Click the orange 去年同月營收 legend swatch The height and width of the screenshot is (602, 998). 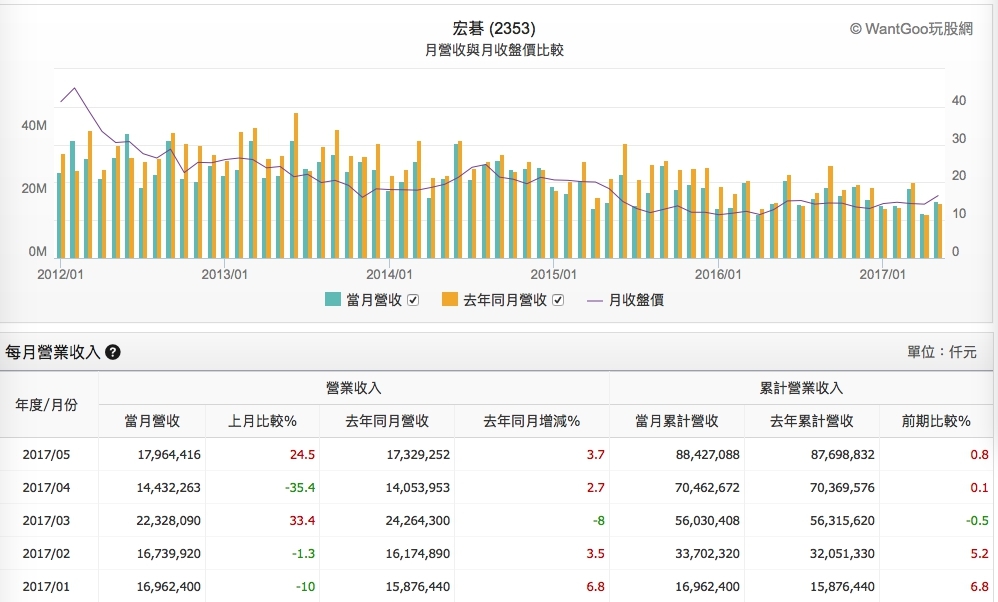pyautogui.click(x=450, y=299)
